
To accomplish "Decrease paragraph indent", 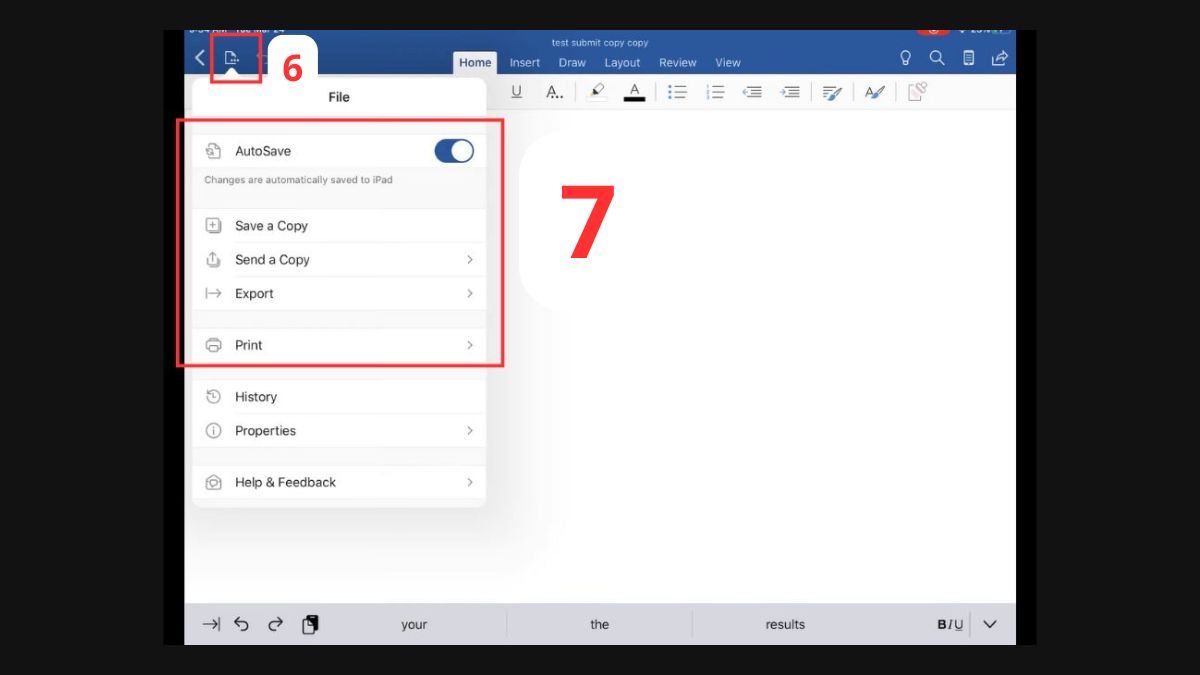I will (752, 92).
